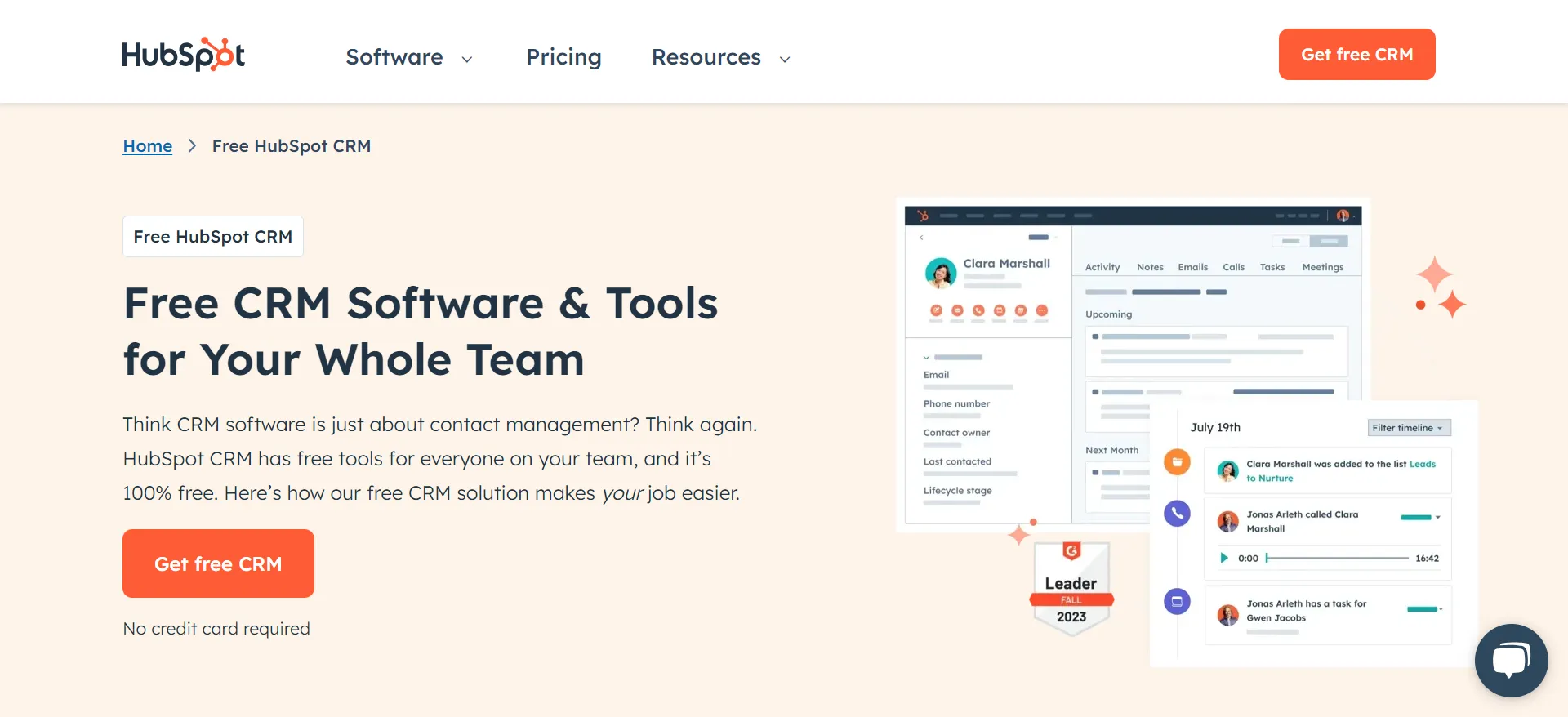Click the 16:42 call duration
Viewport: 1568px width, 717px height.
tap(1427, 559)
